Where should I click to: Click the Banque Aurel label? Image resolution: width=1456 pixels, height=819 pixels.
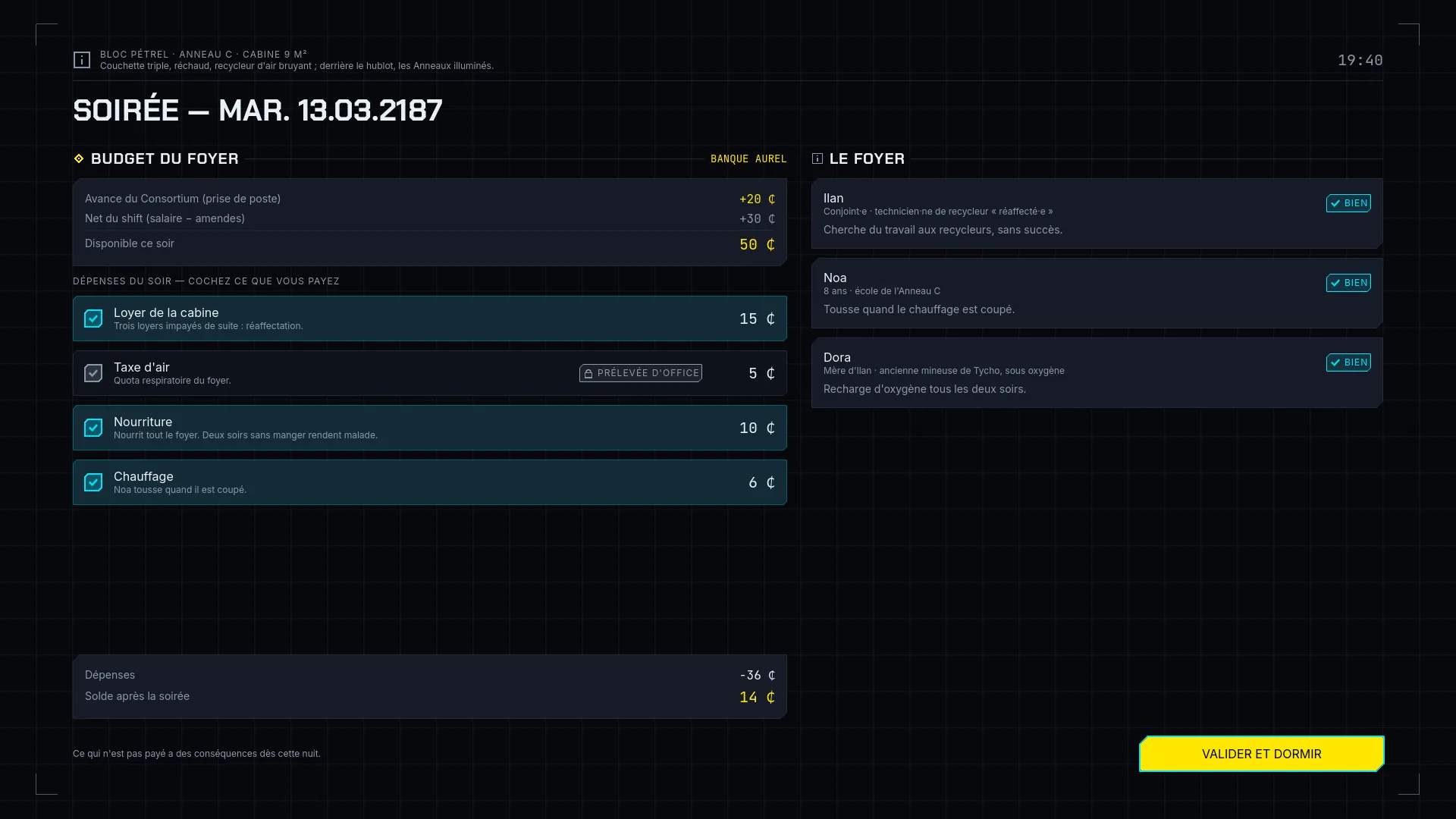pos(748,158)
